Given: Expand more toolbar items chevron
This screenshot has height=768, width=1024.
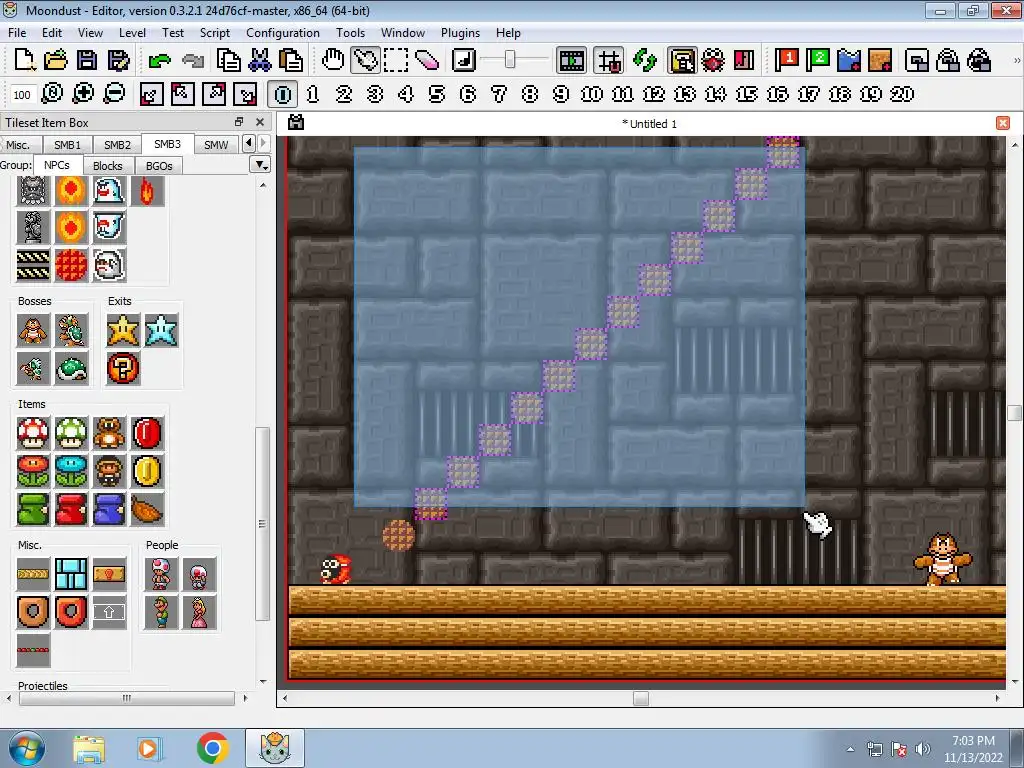Looking at the screenshot, I should tap(1016, 60).
